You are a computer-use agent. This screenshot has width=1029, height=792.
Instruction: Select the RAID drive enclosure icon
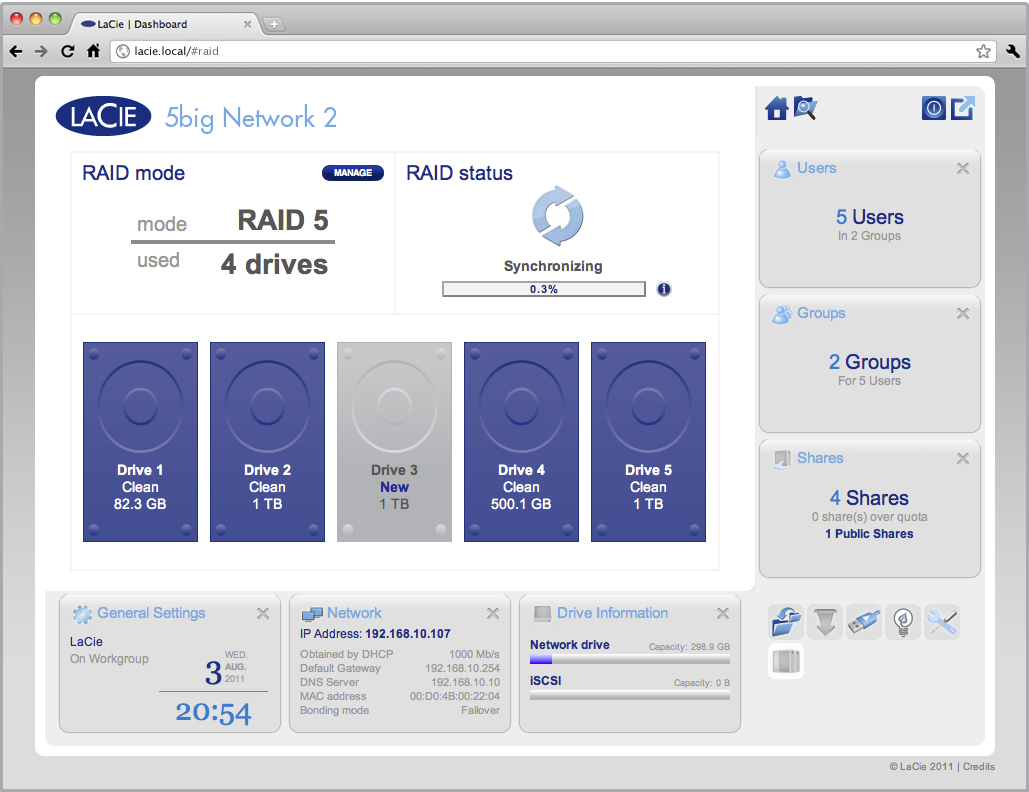click(786, 661)
